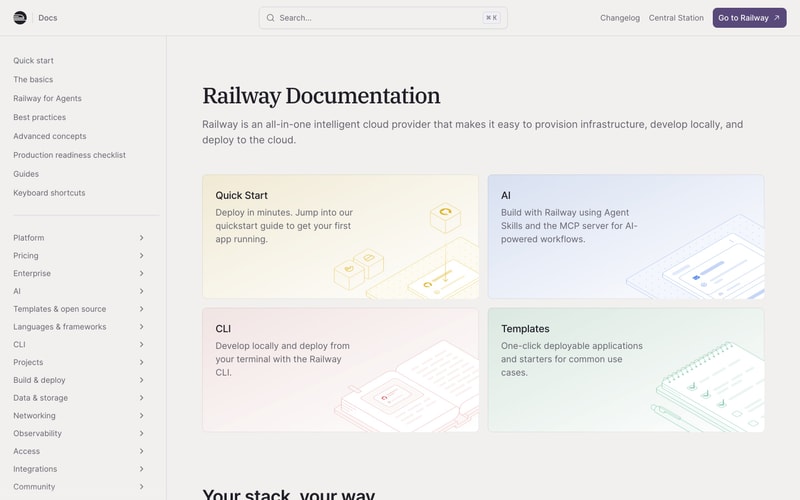Expand the Integrations section chevron
Image resolution: width=800 pixels, height=500 pixels.
141,469
